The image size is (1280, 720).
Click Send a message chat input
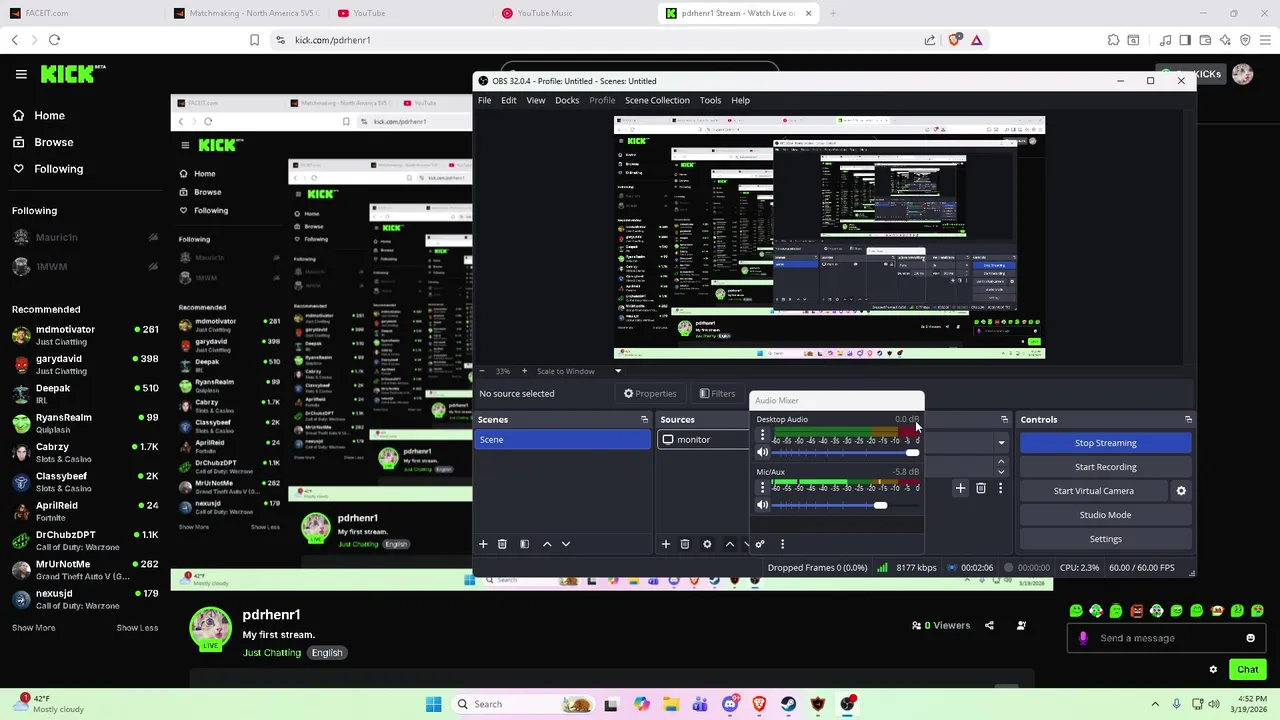[x=1165, y=638]
